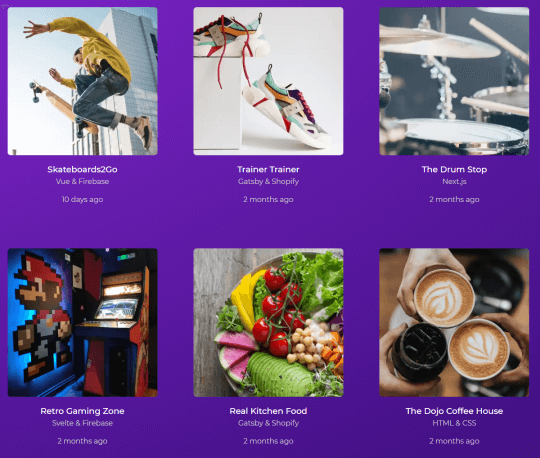
Task: Click The Dojo Coffee House title
Action: tap(454, 411)
